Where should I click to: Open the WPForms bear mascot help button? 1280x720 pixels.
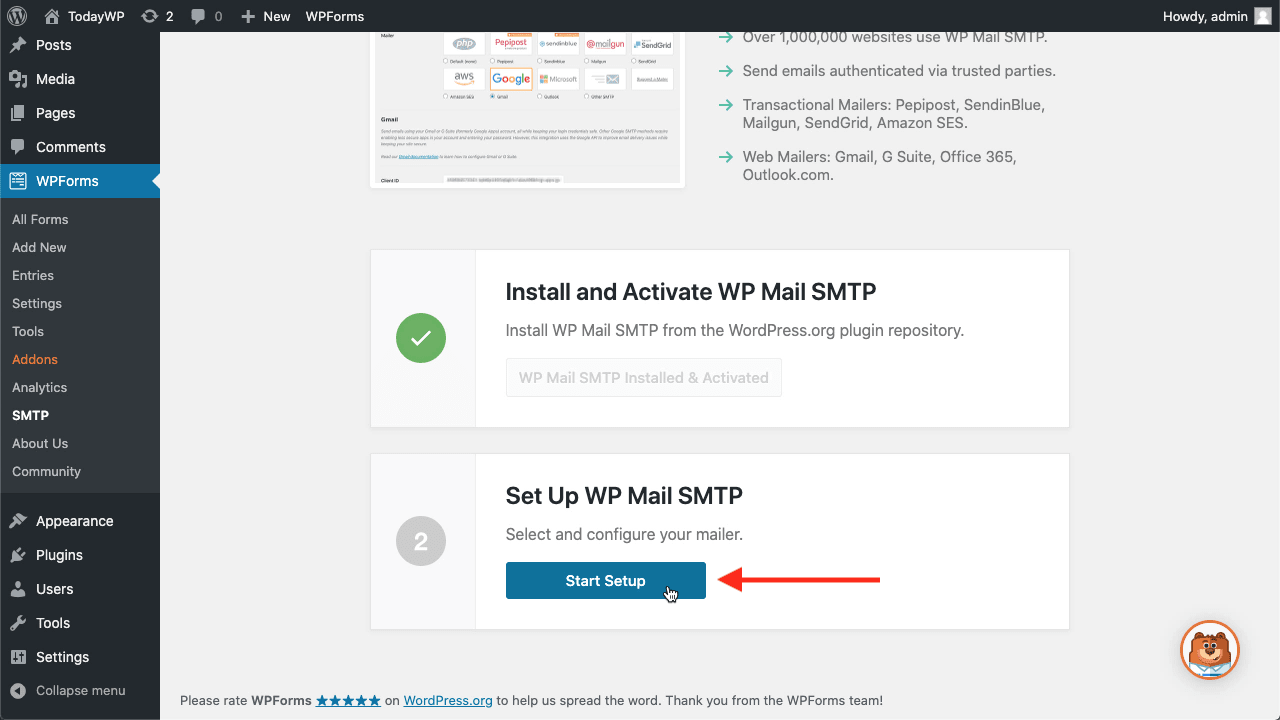pos(1210,650)
